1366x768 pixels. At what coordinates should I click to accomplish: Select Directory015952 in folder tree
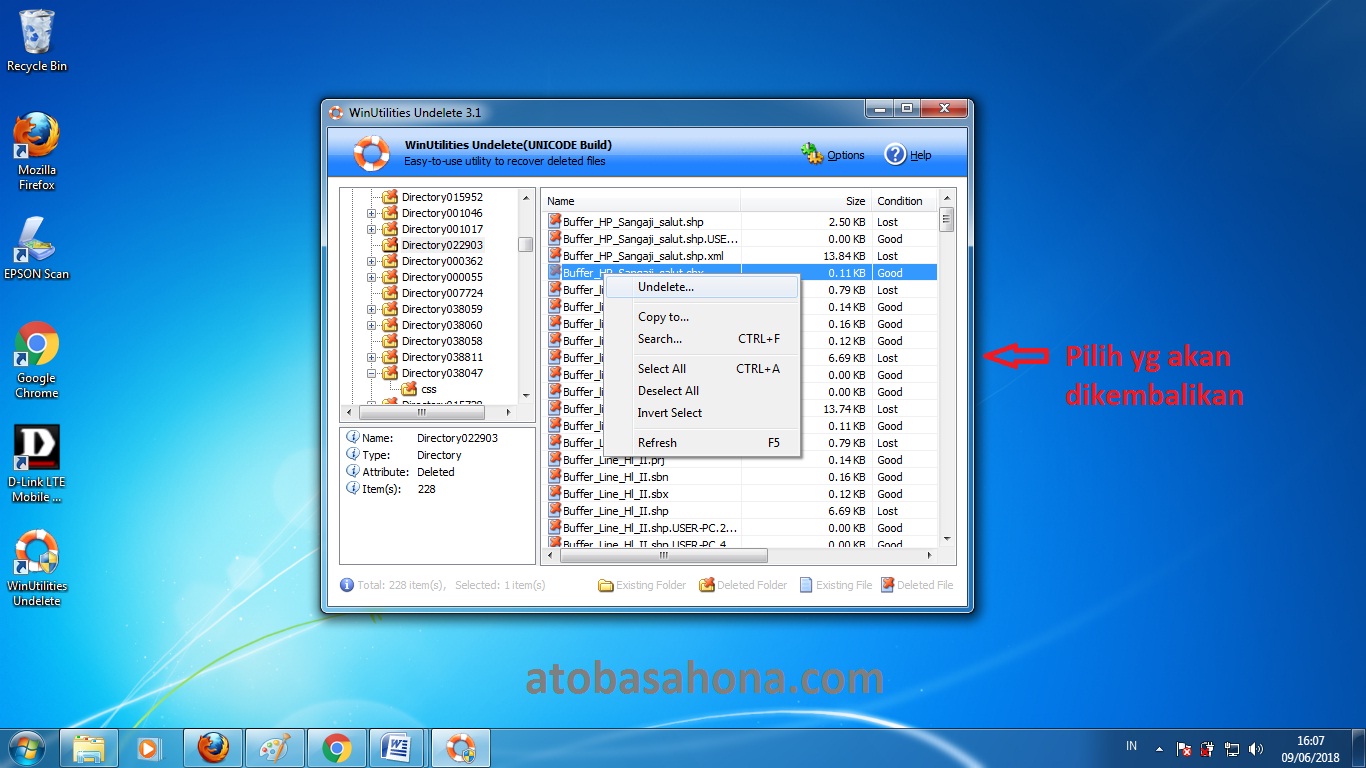pyautogui.click(x=442, y=197)
